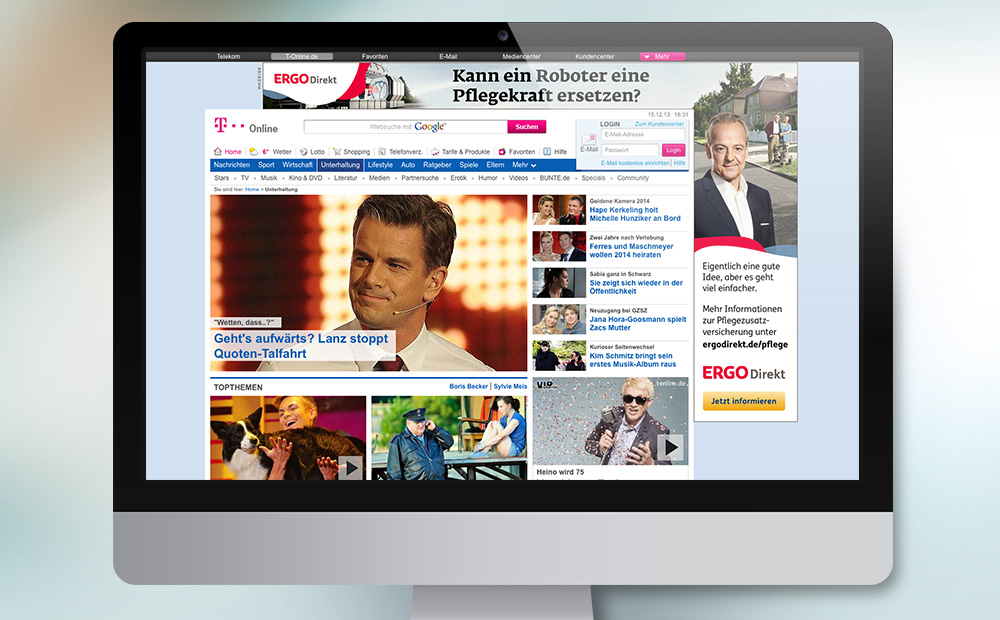
Task: Click the Home breadcrumb link
Action: click(x=252, y=189)
